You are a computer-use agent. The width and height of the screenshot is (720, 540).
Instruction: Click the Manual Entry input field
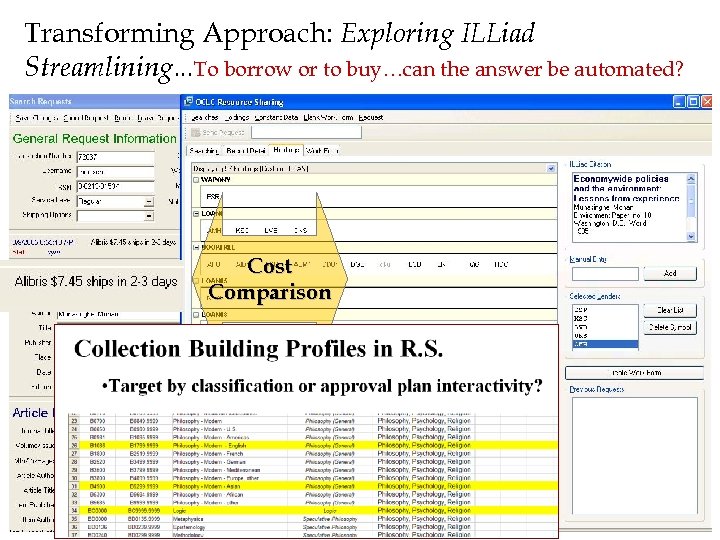click(605, 274)
